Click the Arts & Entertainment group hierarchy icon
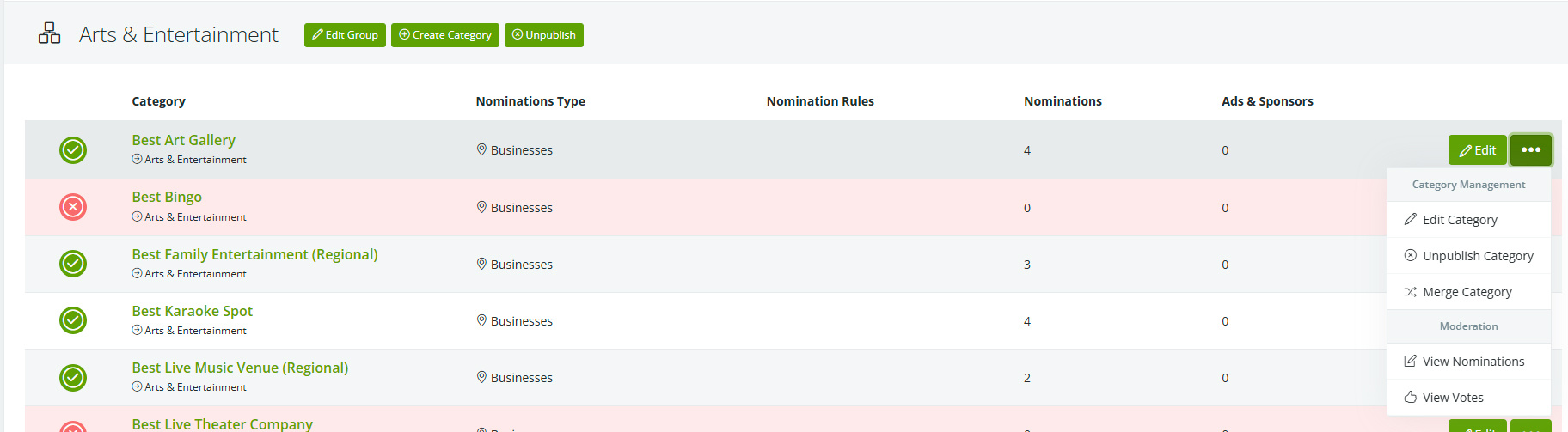Screen dimensions: 1568x432 coord(49,34)
